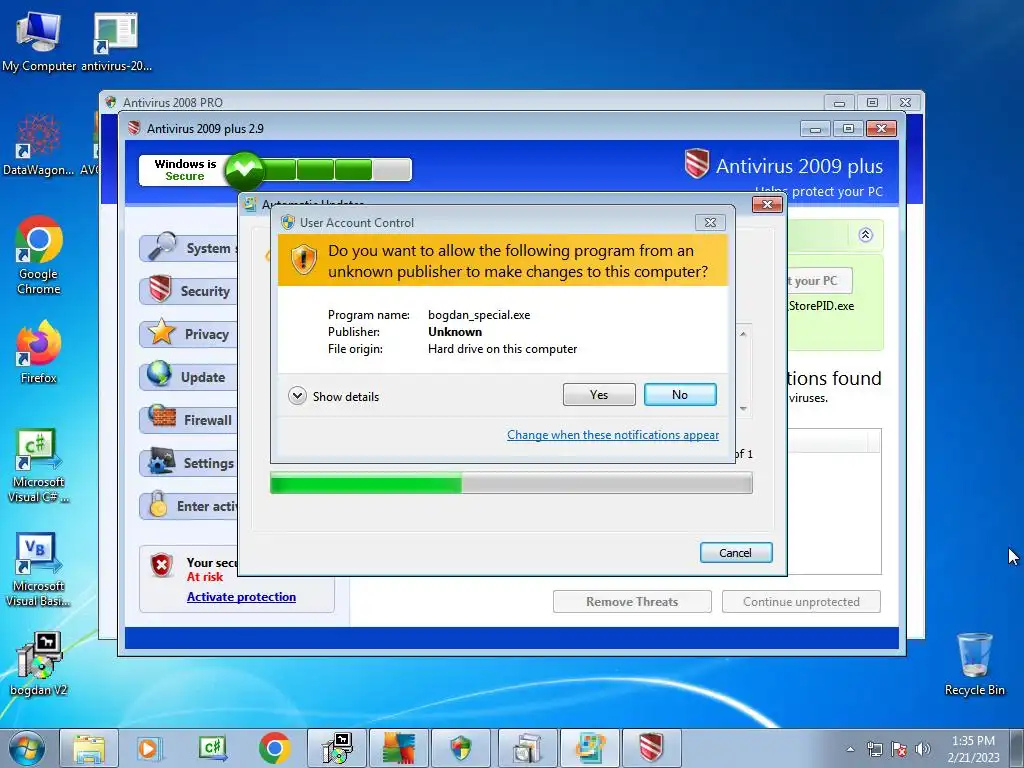Launch Firefox from desktop
1024x768 pixels.
[39, 351]
